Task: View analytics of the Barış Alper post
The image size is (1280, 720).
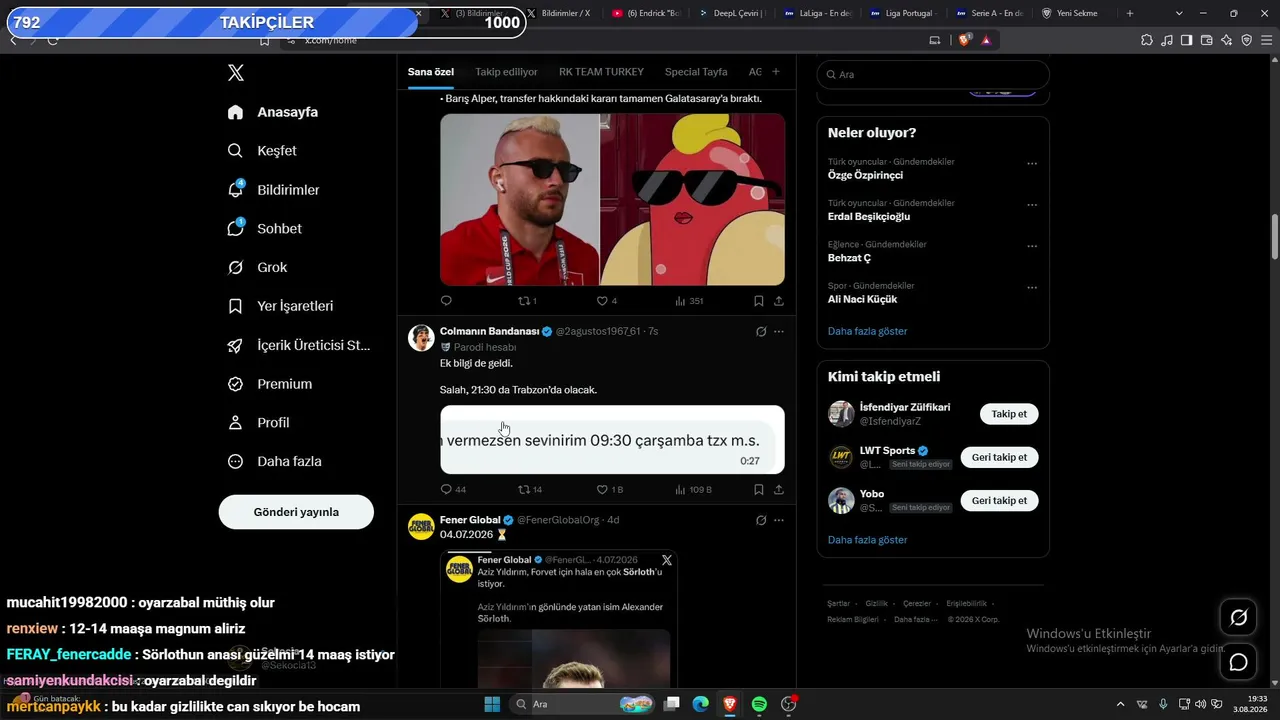Action: pyautogui.click(x=689, y=301)
